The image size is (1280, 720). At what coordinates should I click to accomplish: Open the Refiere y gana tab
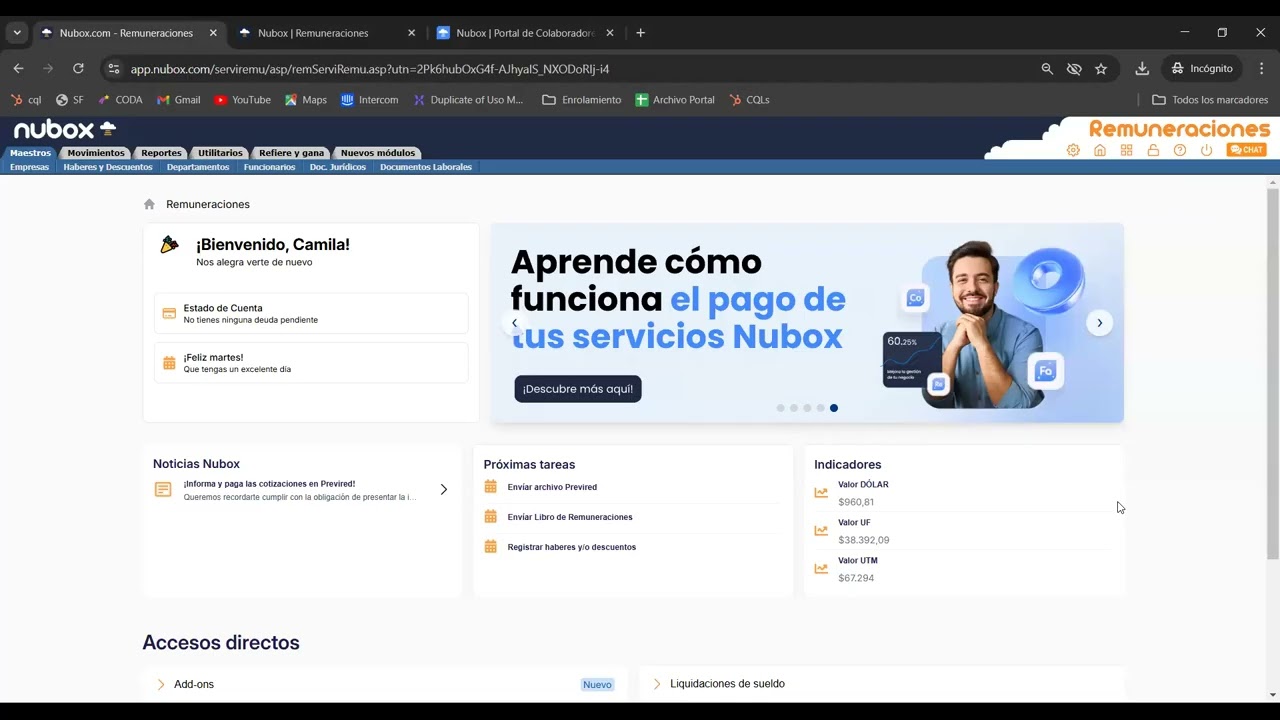coord(291,153)
